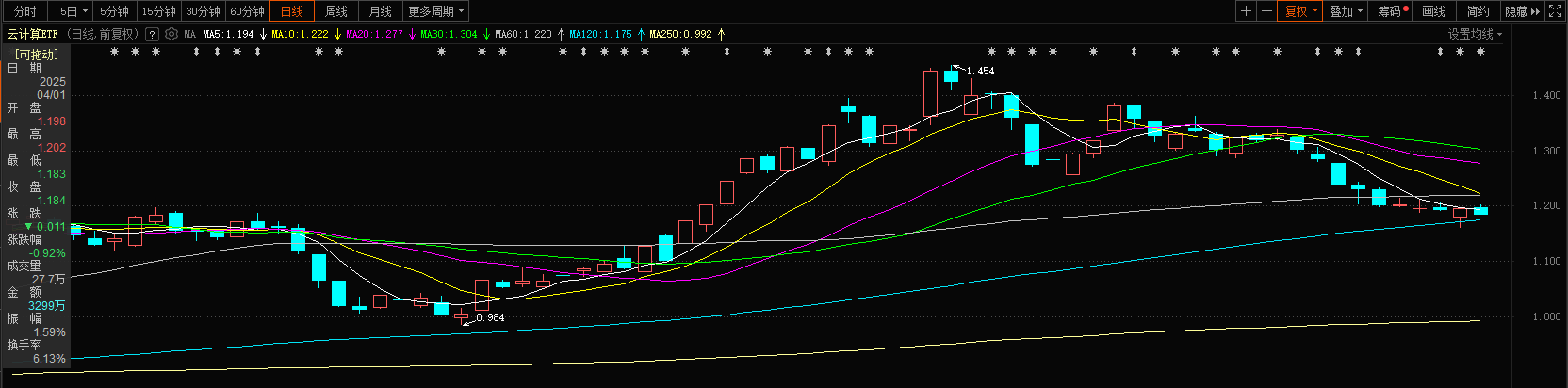
Task: Select the 分时 intraday view
Action: [25, 11]
